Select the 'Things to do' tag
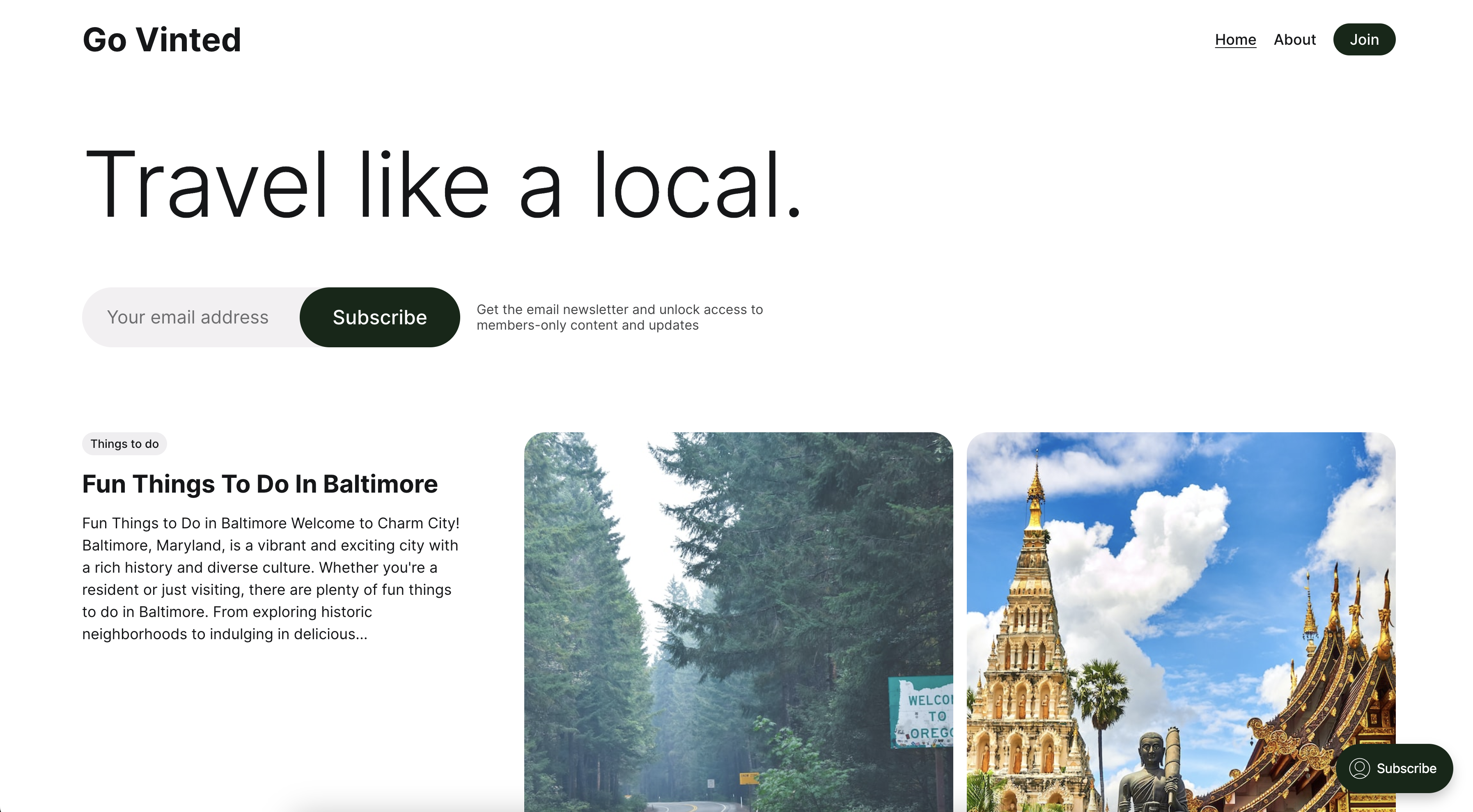The height and width of the screenshot is (812, 1473). [124, 444]
